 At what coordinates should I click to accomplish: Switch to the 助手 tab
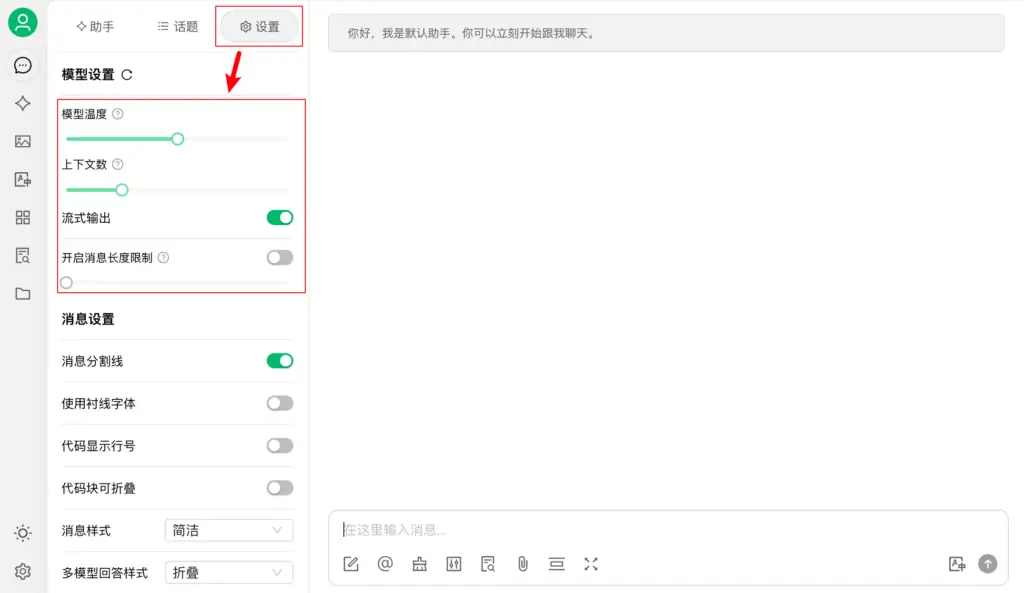[x=94, y=27]
